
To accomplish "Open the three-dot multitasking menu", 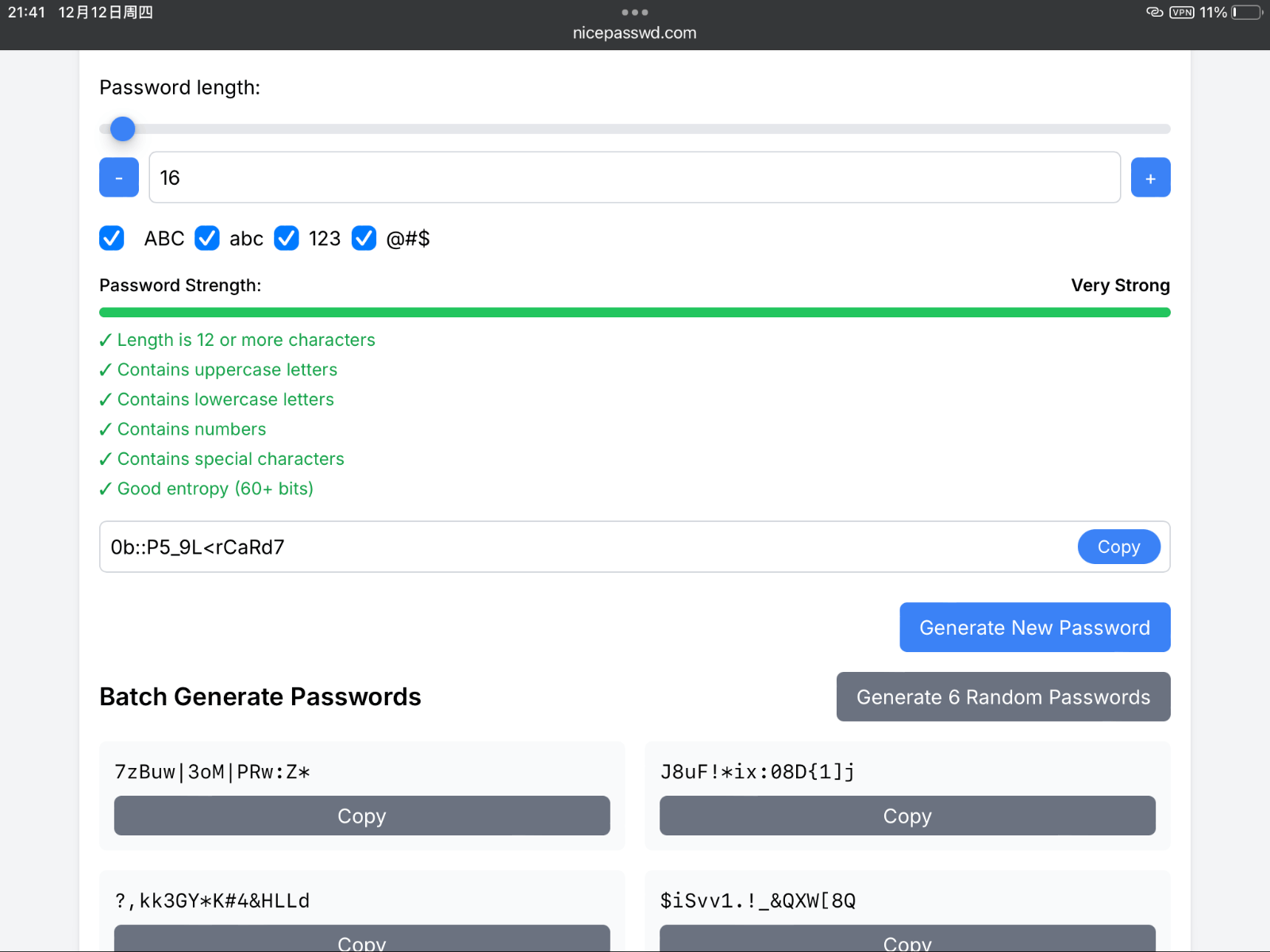I will 635,12.
